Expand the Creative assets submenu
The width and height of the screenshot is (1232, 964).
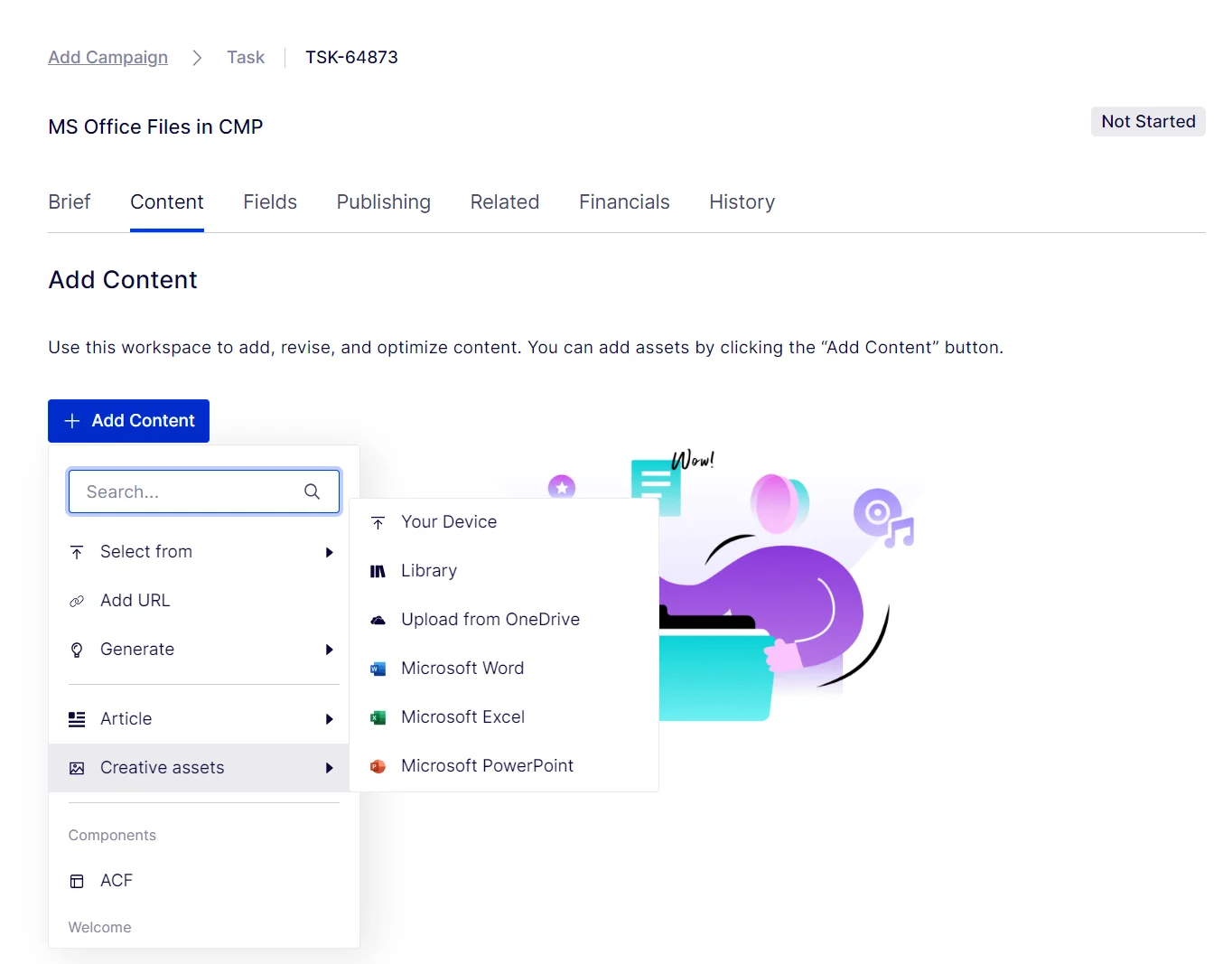329,768
